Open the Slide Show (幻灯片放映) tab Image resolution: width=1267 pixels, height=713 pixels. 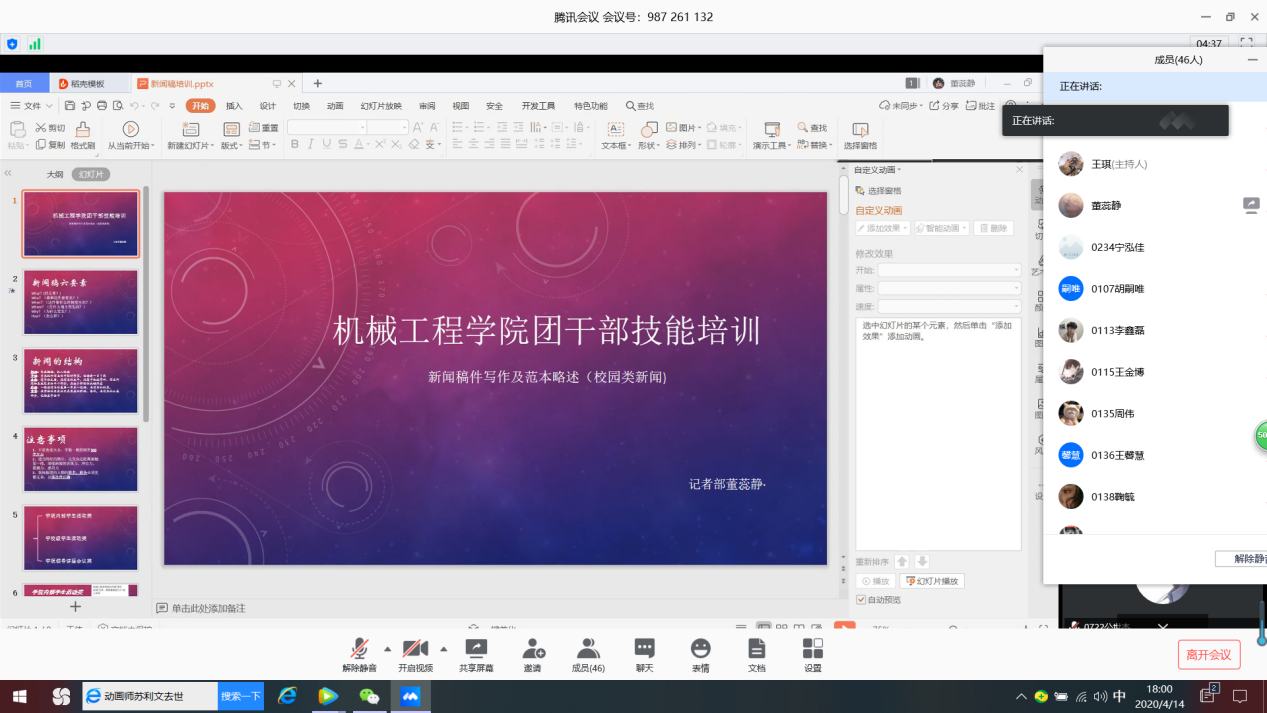tap(381, 106)
